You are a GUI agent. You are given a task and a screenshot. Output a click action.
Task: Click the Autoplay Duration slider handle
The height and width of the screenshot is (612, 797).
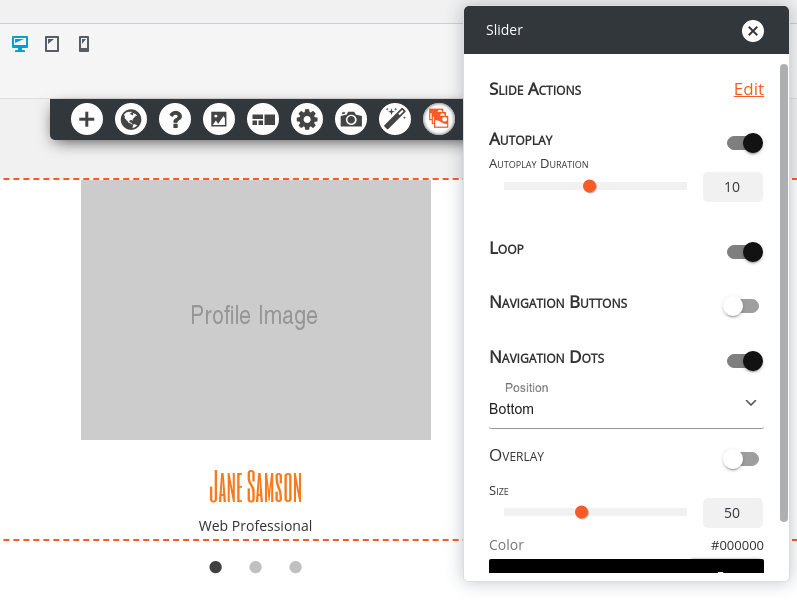590,187
